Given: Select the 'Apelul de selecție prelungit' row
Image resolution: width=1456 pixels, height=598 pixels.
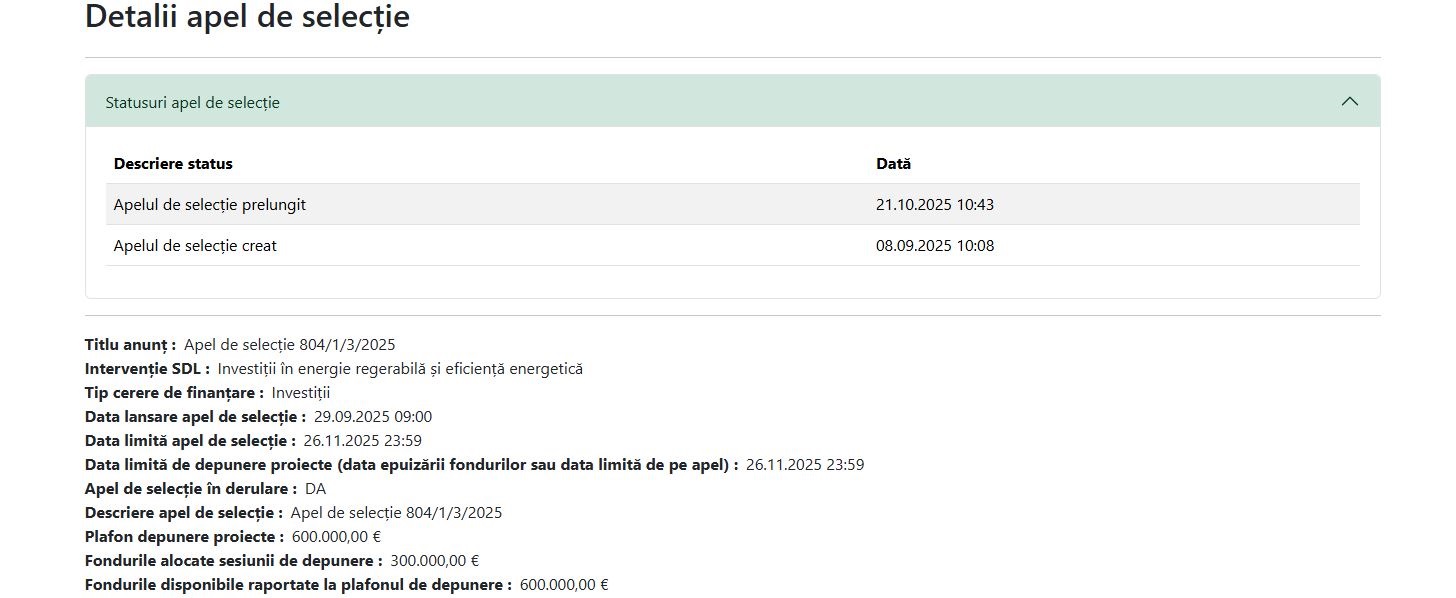Looking at the screenshot, I should tap(210, 205).
